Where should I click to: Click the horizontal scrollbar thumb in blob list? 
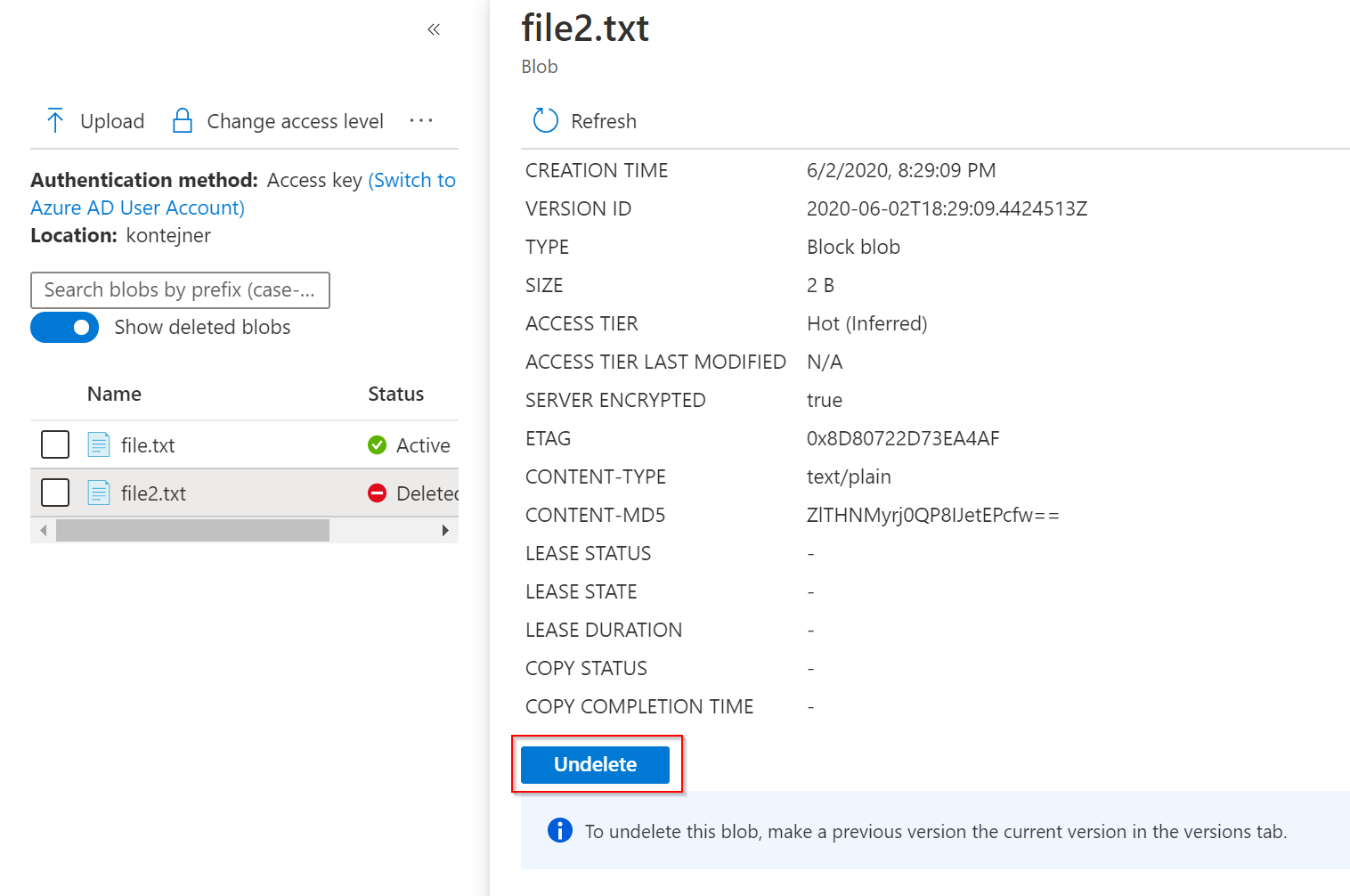click(x=192, y=531)
